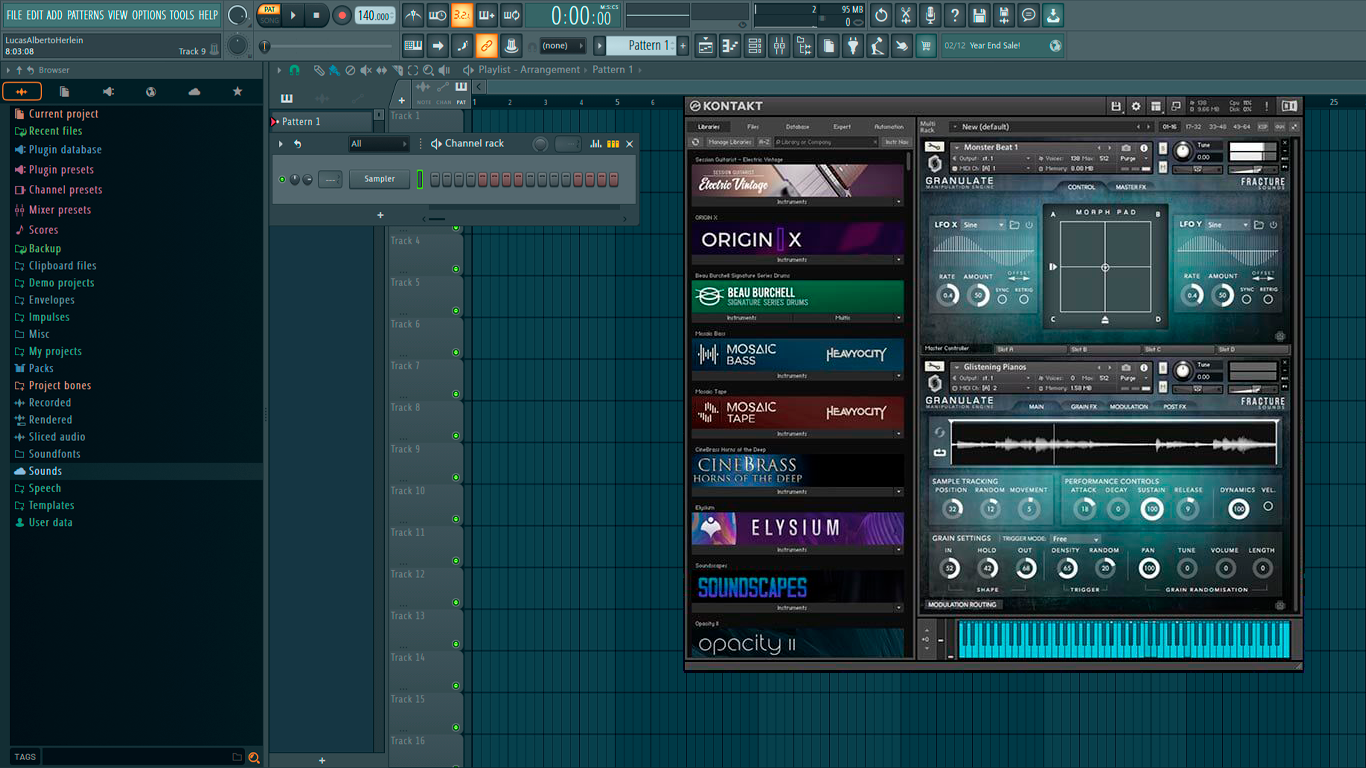Open MODULATION ROUTING button
Image resolution: width=1366 pixels, height=768 pixels.
click(x=962, y=605)
